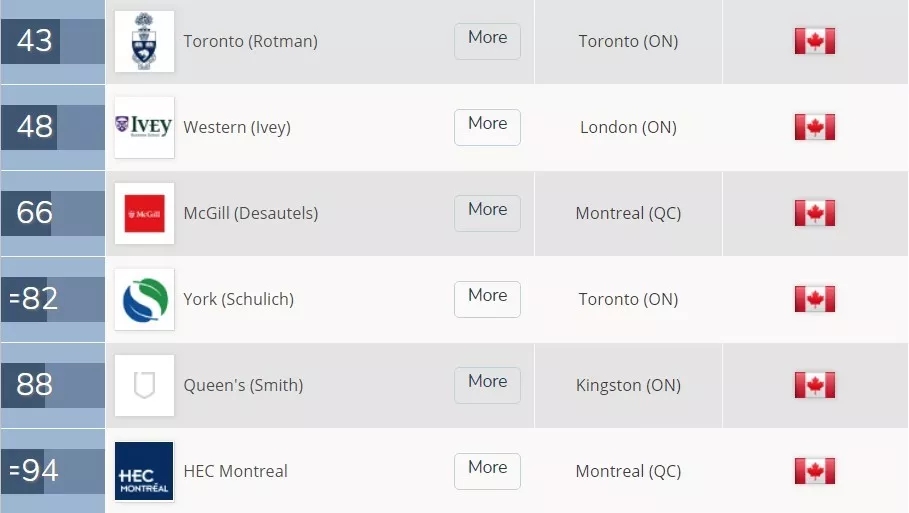The width and height of the screenshot is (909, 513).
Task: Expand More details for Western (Ivey)
Action: 487,127
